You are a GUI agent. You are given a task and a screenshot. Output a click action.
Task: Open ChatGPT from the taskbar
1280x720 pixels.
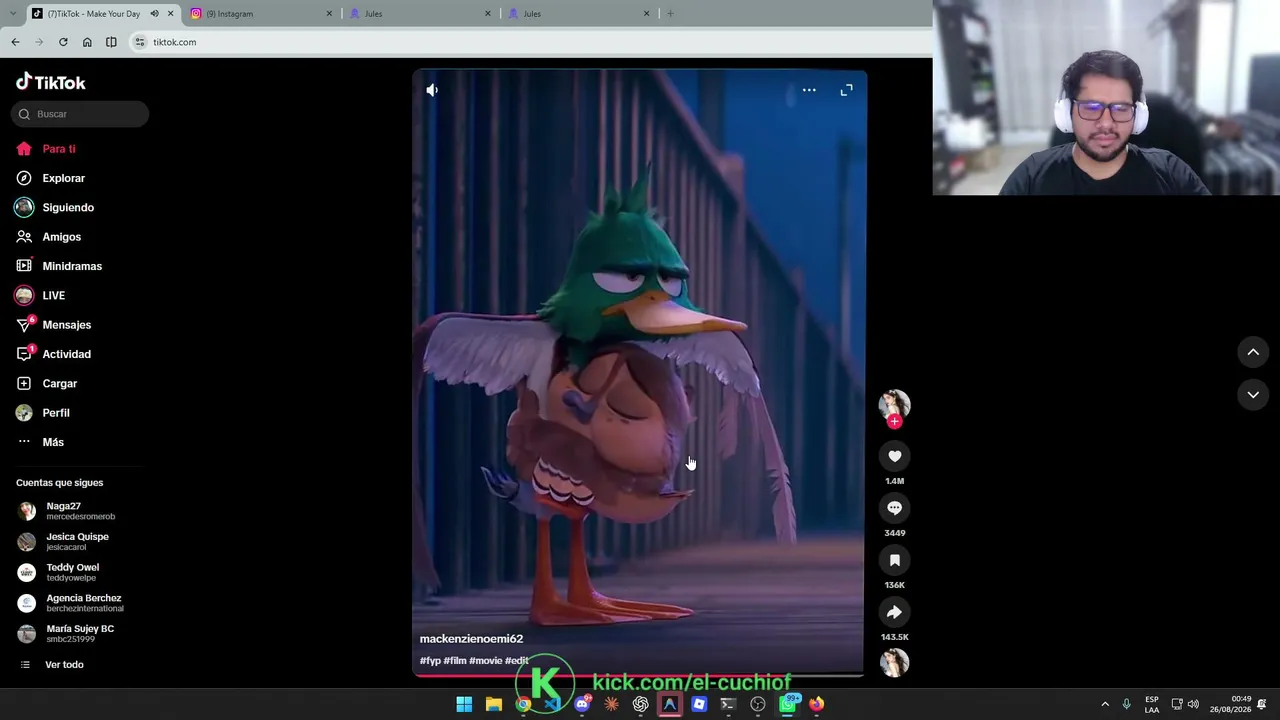click(640, 704)
